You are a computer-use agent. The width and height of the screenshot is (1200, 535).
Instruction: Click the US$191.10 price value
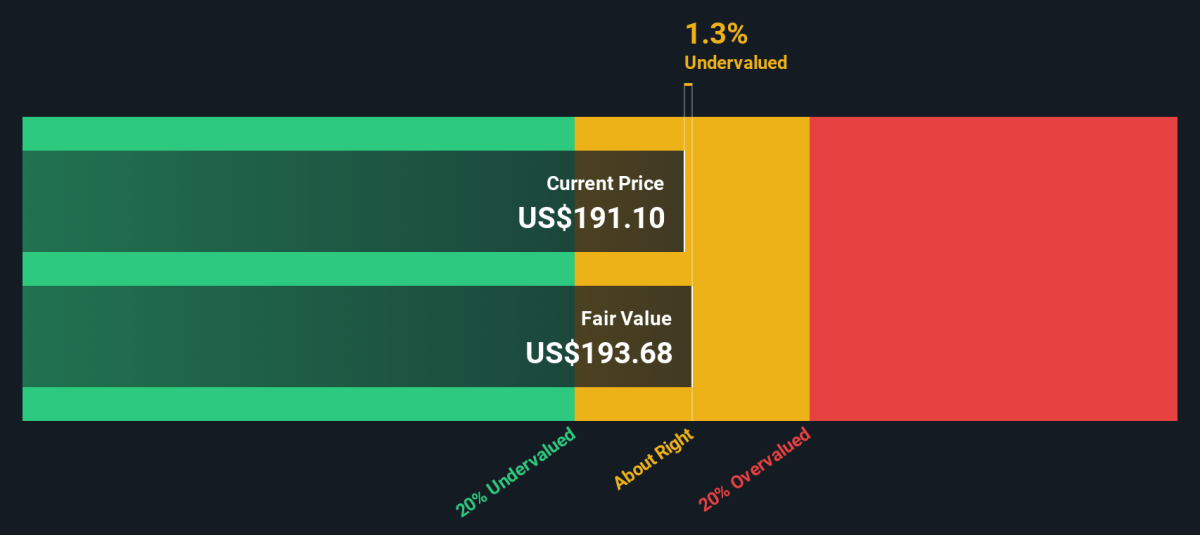point(591,218)
